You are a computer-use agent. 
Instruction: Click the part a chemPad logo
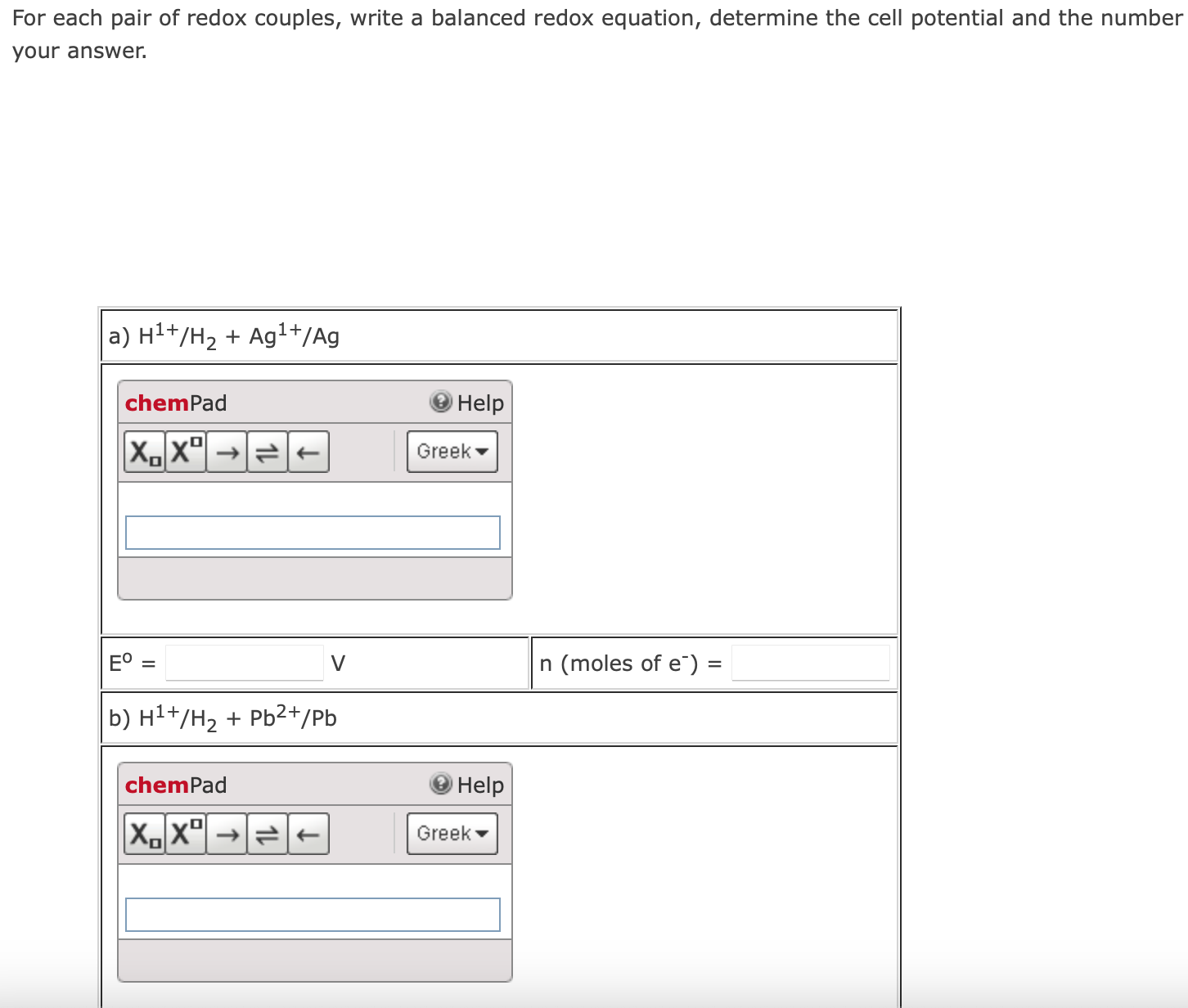[176, 403]
